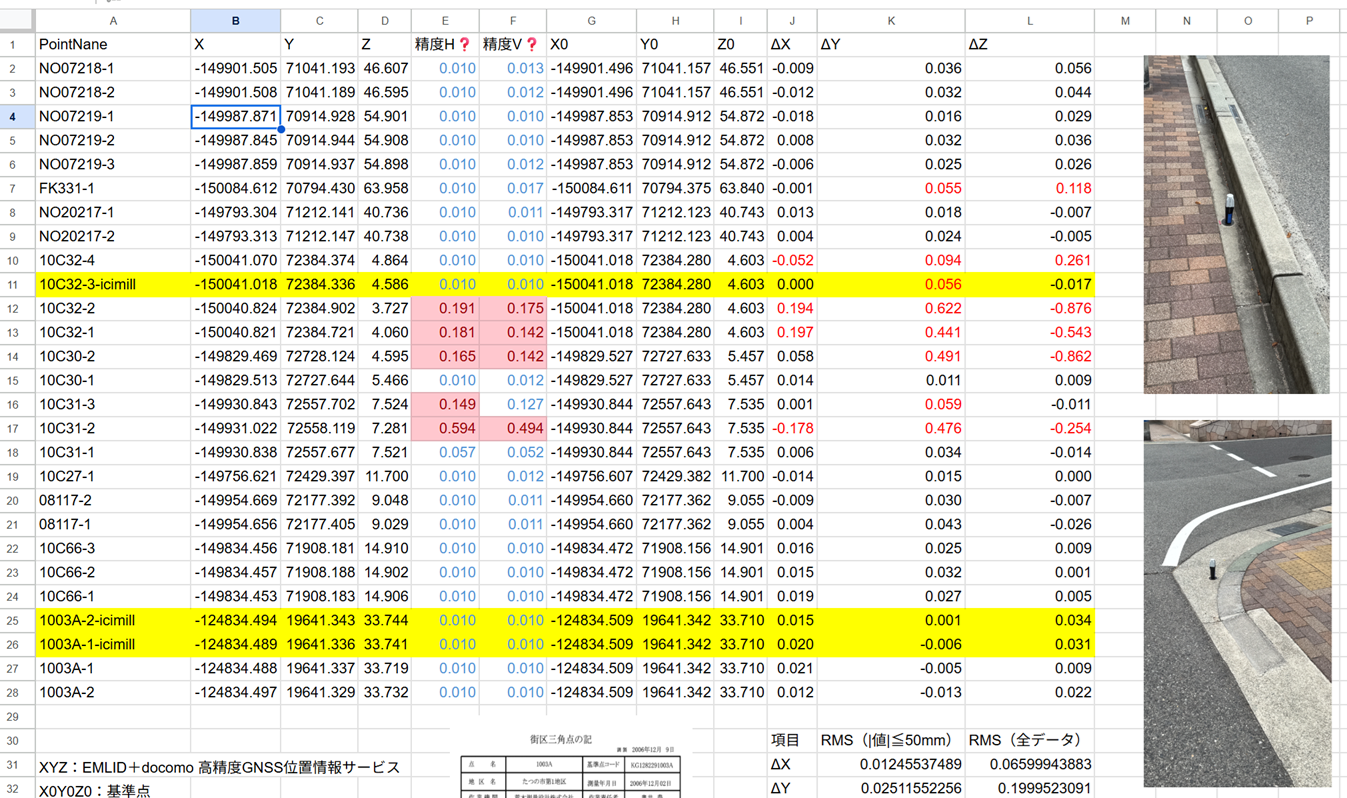This screenshot has width=1347, height=798.
Task: Click the PointNane header cell
Action: pos(112,45)
